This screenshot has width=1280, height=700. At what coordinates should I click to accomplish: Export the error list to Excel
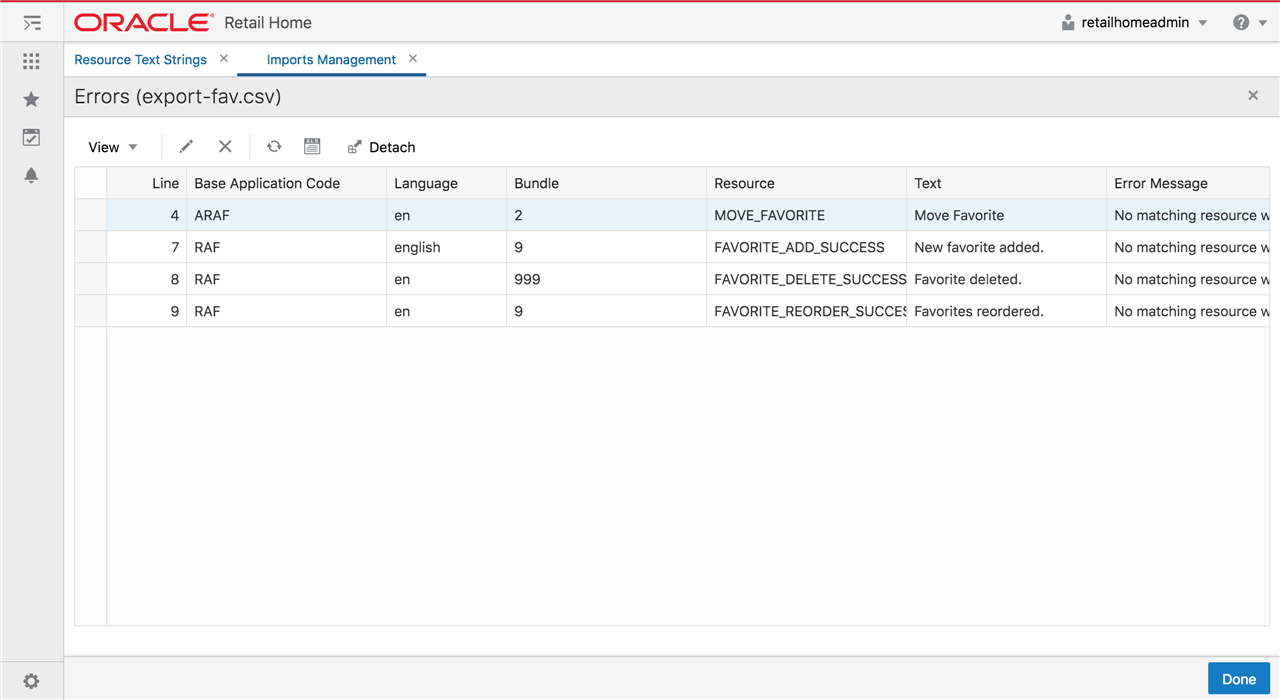pos(312,146)
